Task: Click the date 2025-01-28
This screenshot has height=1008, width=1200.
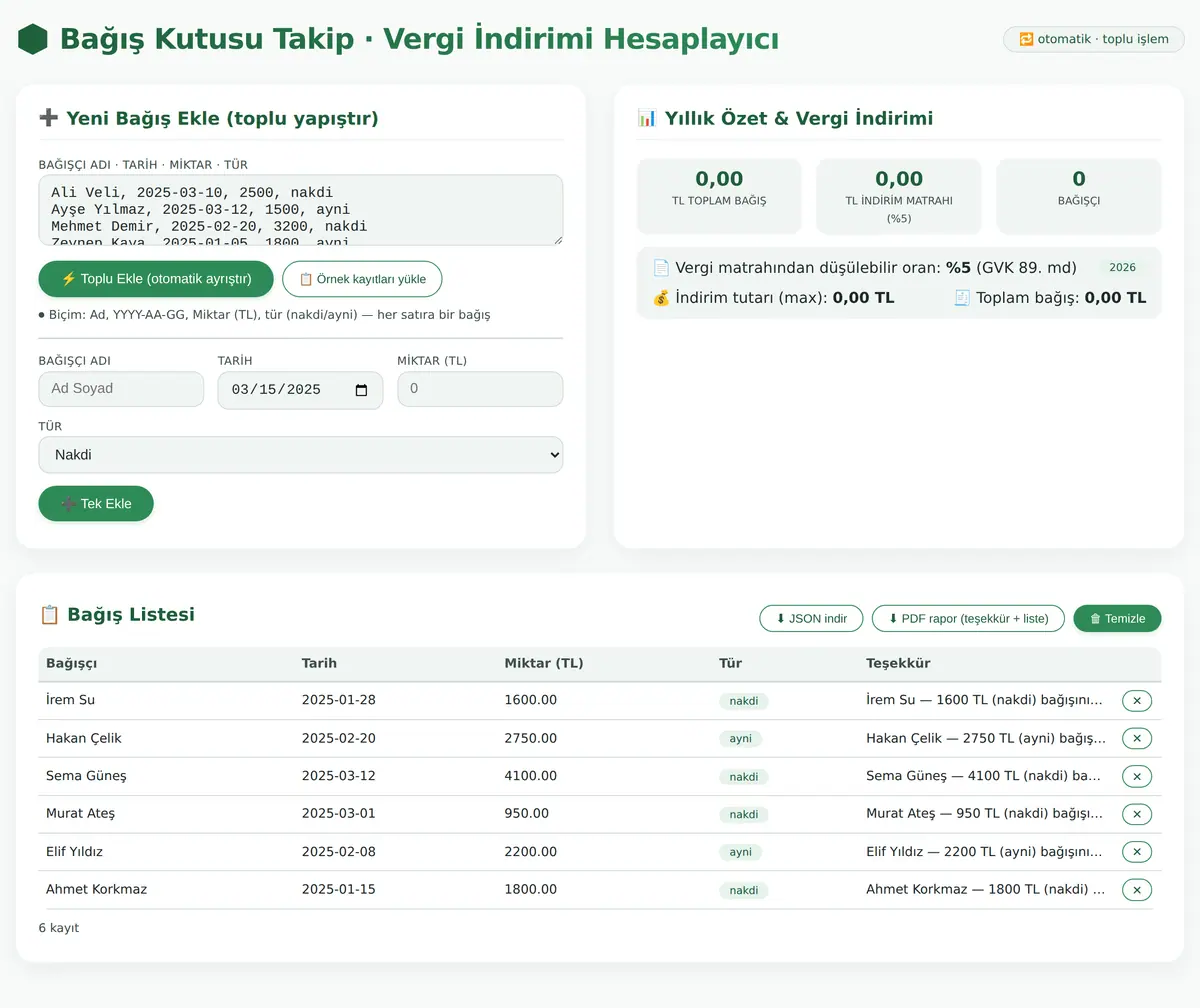Action: (339, 700)
